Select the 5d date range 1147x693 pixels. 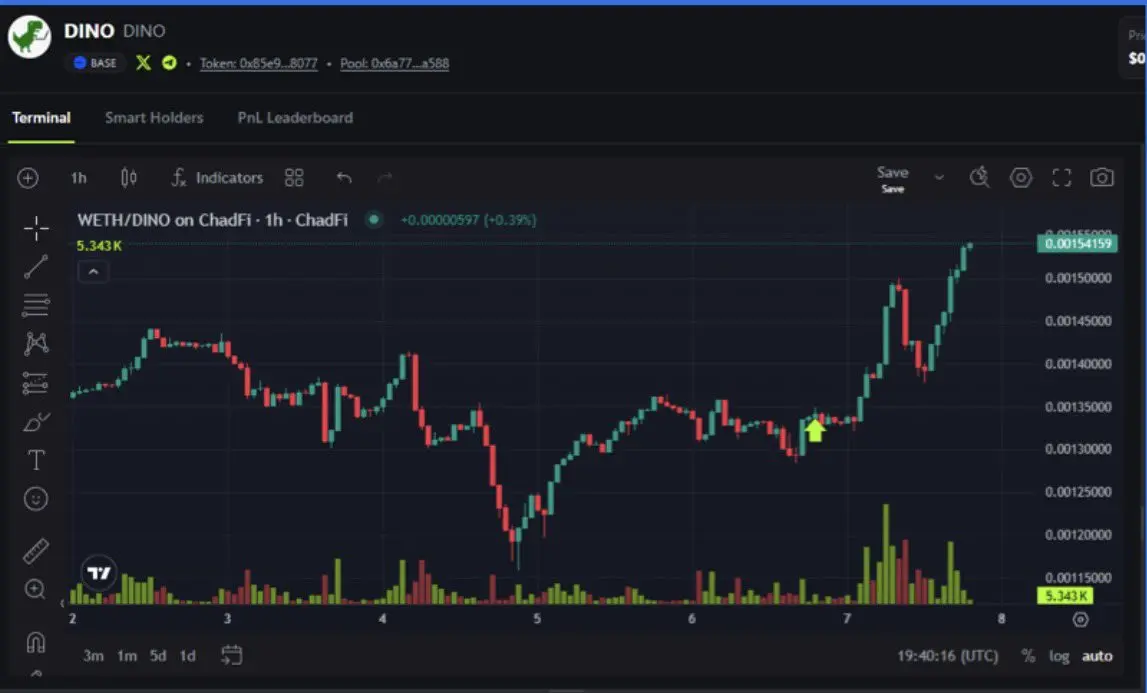pyautogui.click(x=158, y=656)
